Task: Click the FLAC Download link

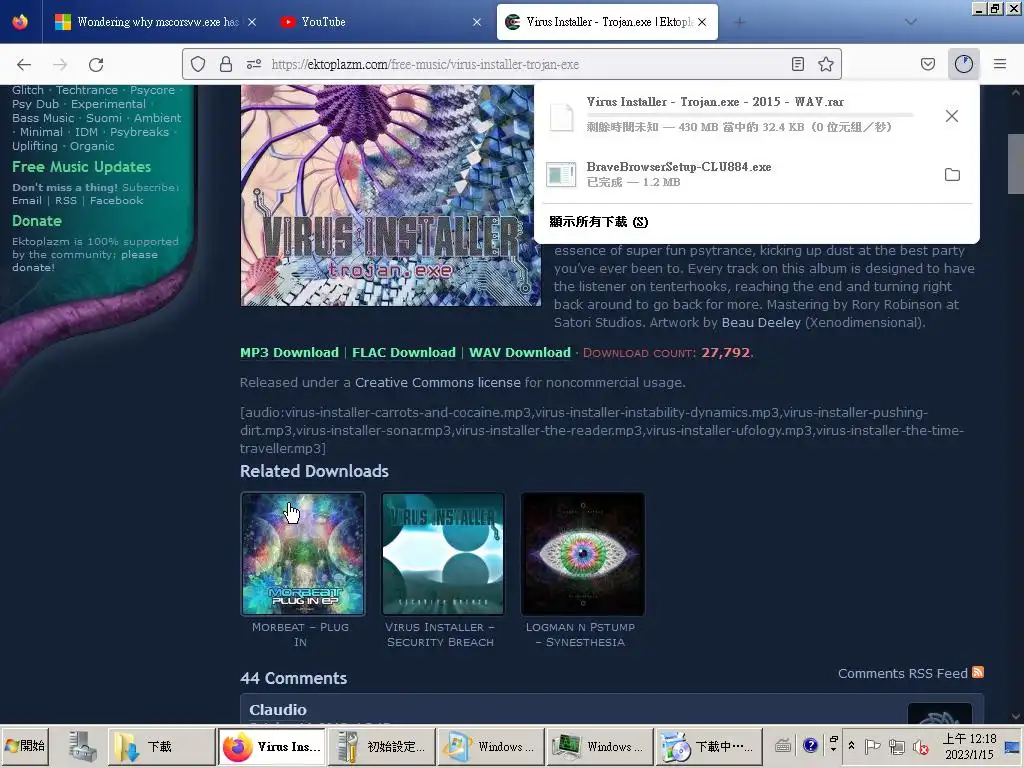Action: point(404,353)
